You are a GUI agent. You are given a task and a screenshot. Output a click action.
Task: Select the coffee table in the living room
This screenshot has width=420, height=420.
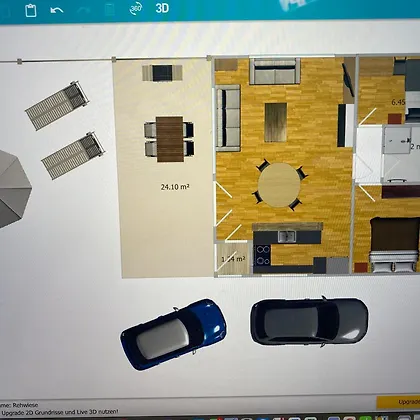click(x=276, y=122)
